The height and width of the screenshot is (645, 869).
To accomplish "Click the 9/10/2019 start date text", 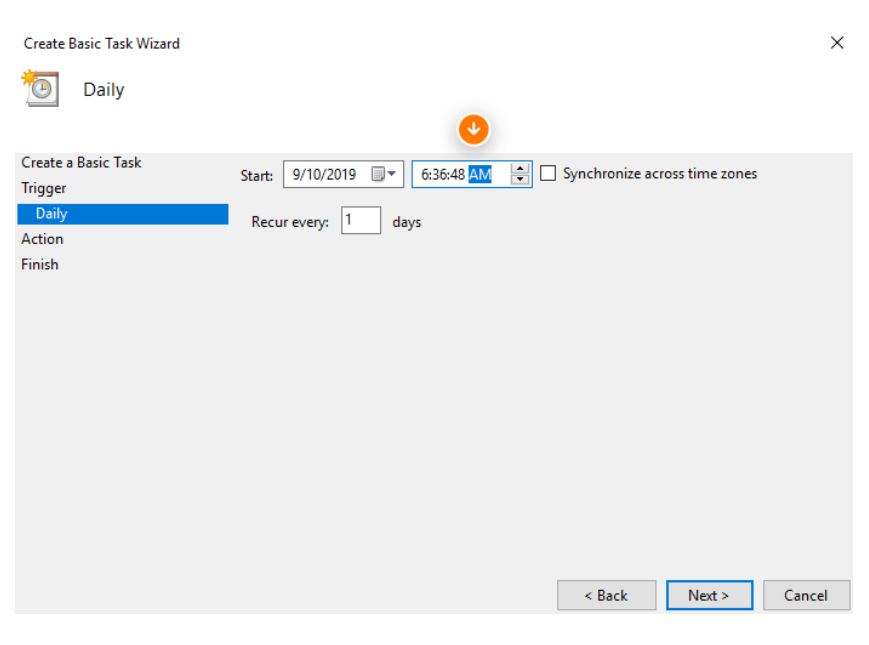I will click(x=325, y=174).
